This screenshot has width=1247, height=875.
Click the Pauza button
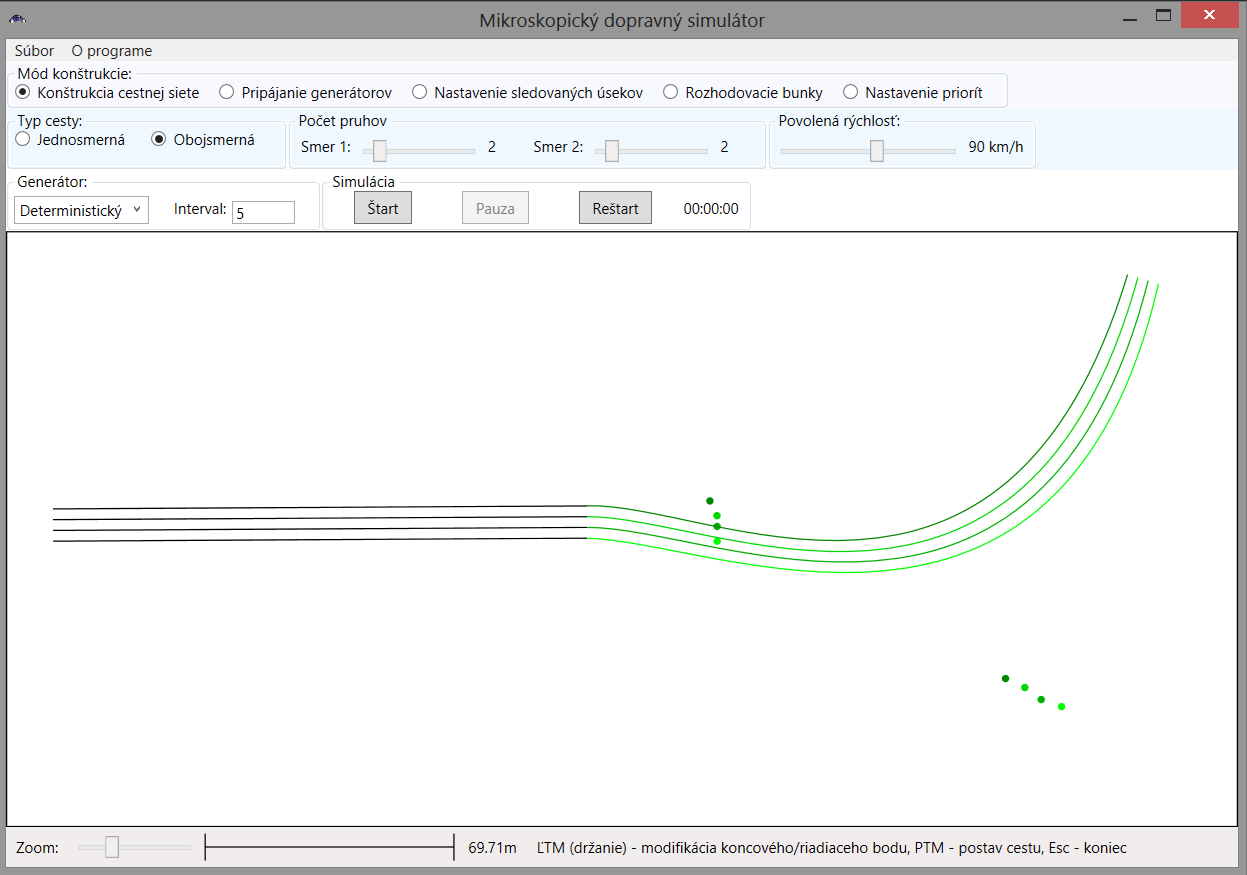tap(495, 208)
